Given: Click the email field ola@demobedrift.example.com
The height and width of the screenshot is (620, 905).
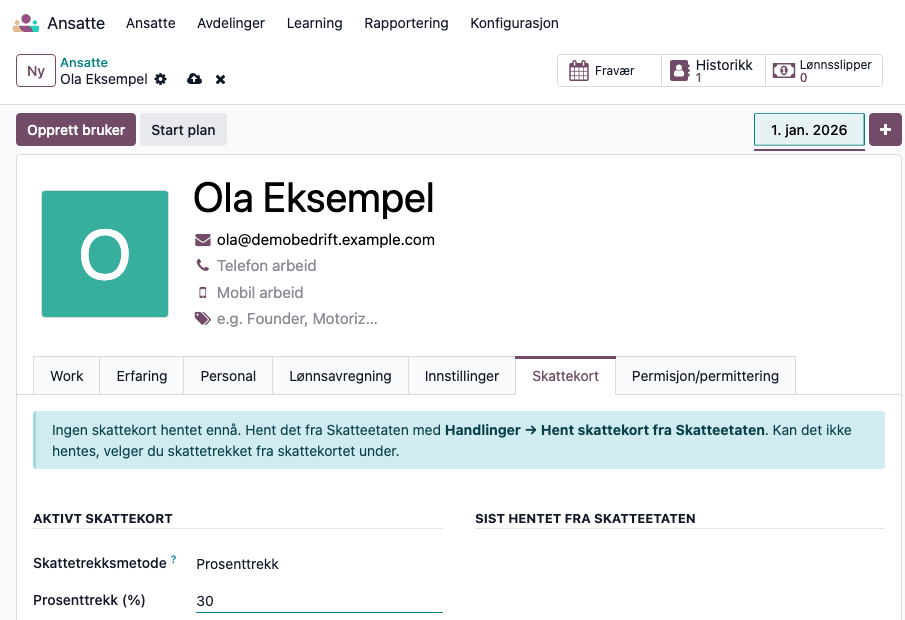Looking at the screenshot, I should point(326,240).
